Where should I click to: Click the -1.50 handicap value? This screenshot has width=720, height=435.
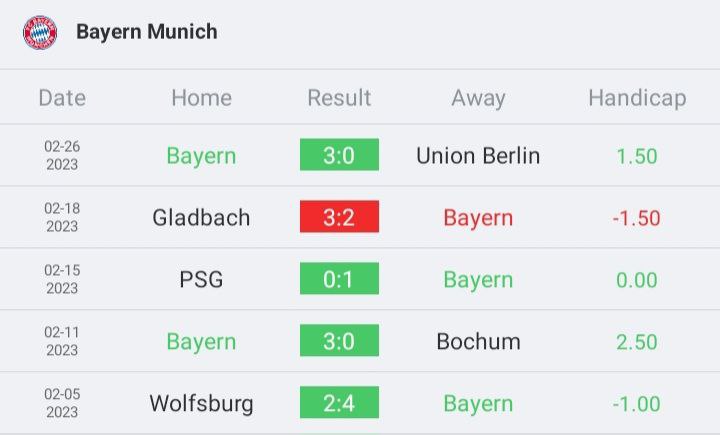pos(636,218)
